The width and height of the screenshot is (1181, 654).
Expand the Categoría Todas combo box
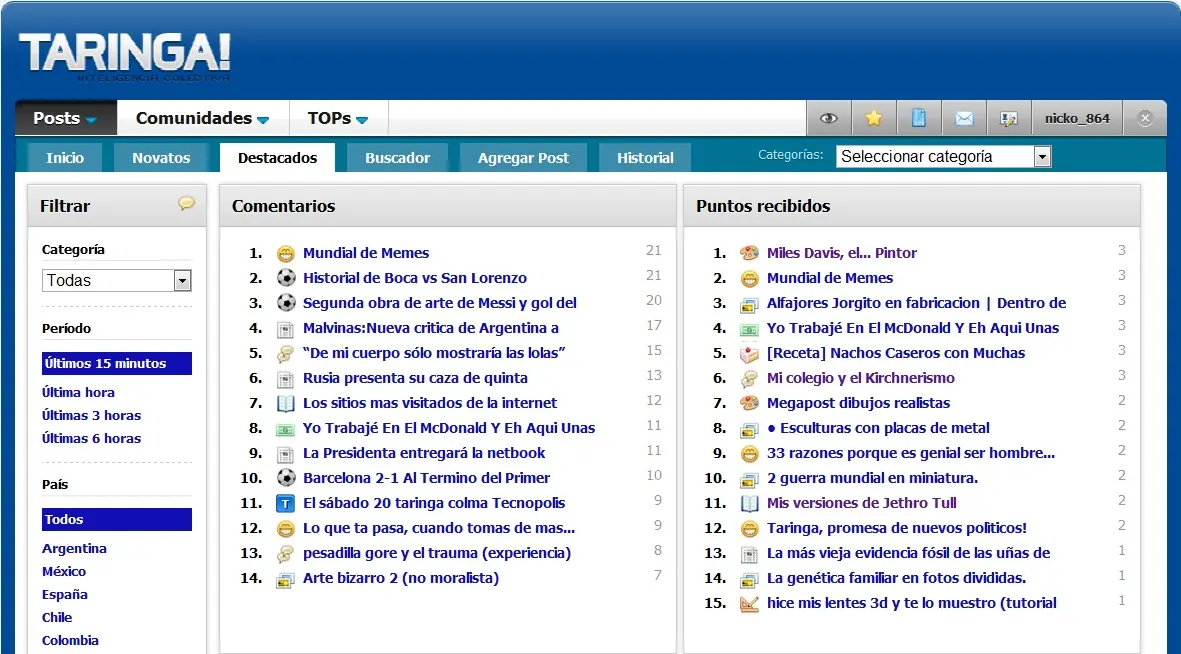click(x=117, y=280)
